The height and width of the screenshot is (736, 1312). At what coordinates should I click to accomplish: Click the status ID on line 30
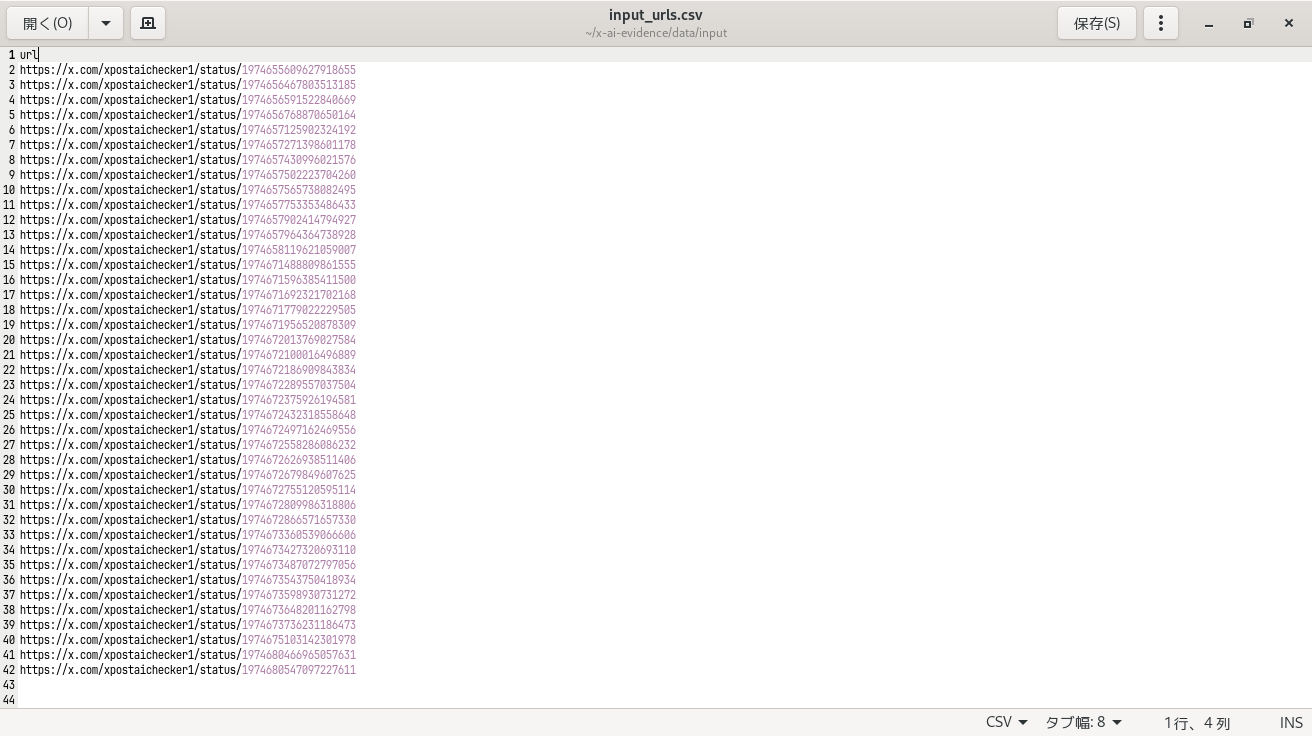click(298, 490)
